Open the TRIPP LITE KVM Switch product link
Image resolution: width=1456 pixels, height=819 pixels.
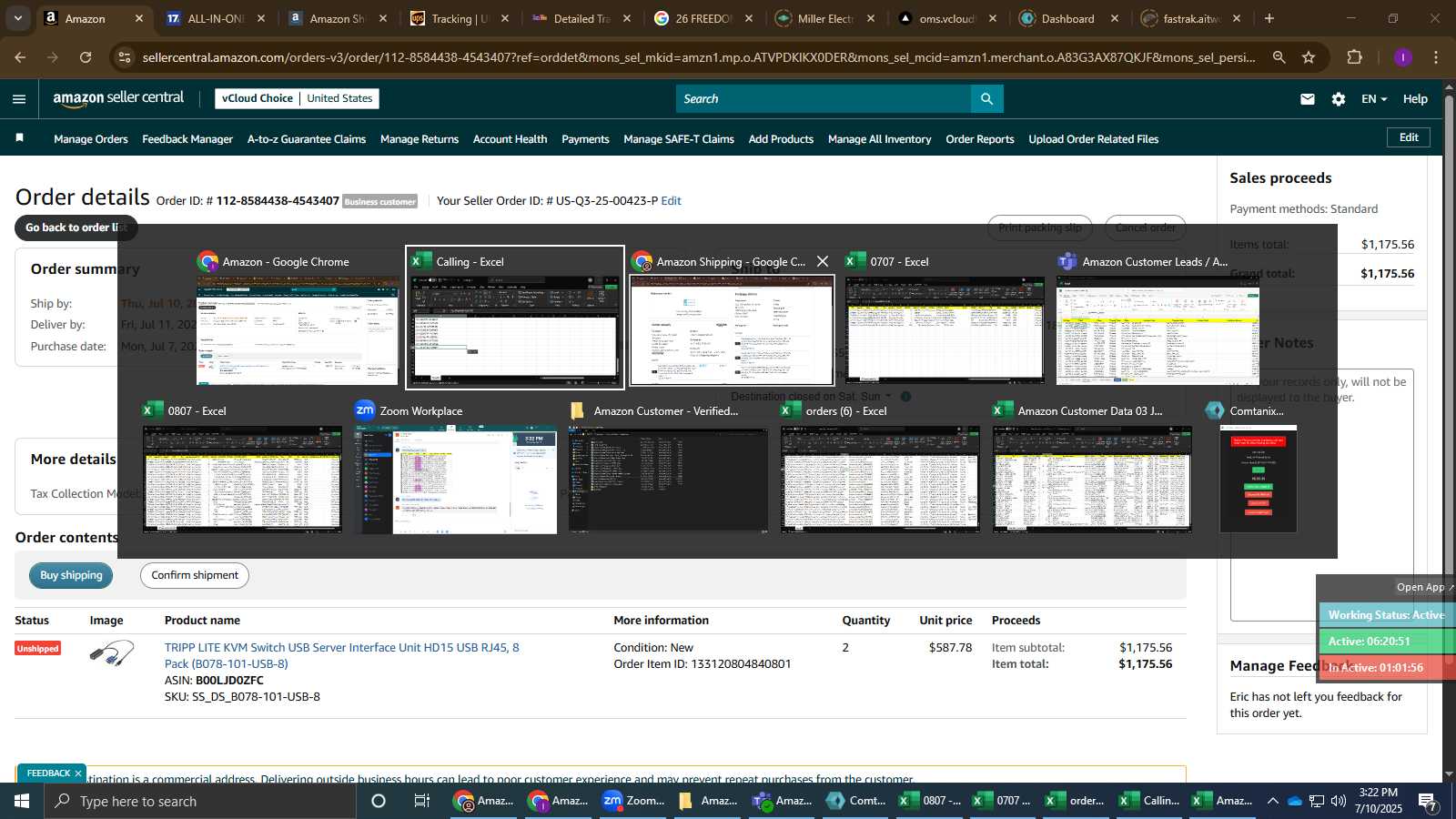342,655
